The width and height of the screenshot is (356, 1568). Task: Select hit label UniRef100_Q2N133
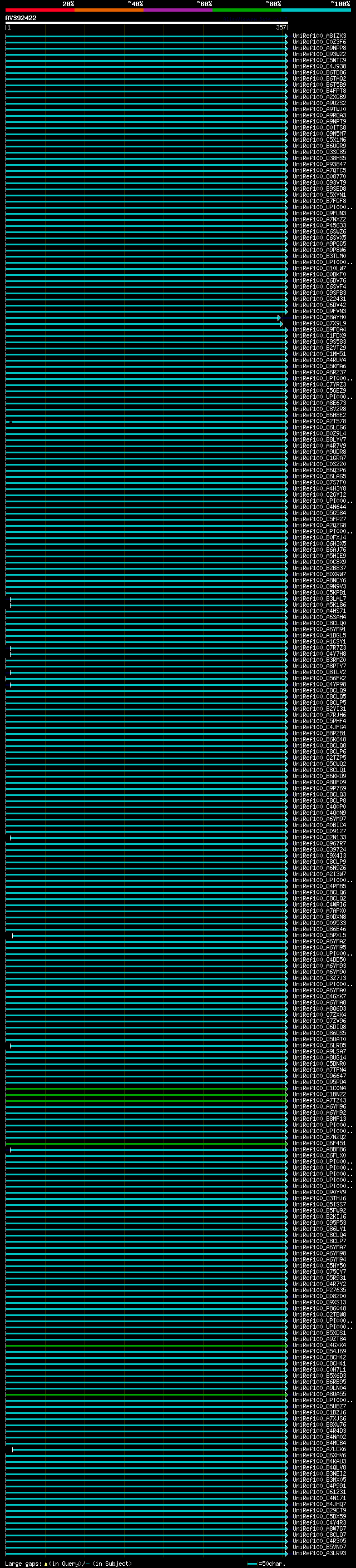[319, 837]
